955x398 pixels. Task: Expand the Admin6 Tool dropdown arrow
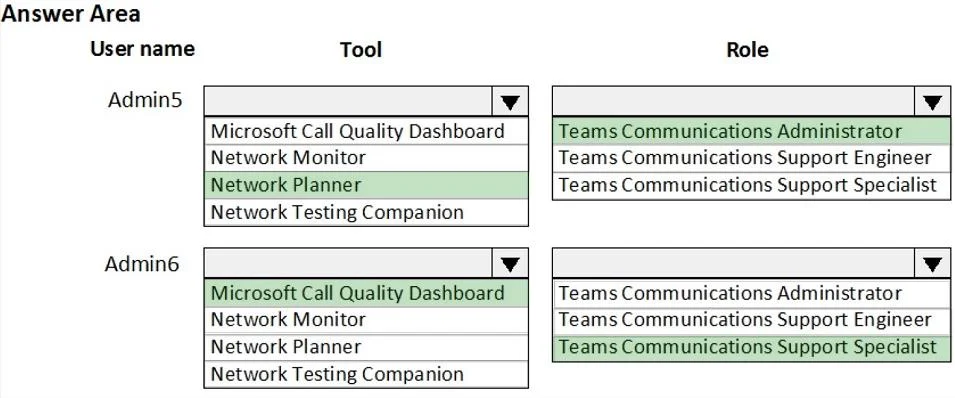(x=510, y=263)
